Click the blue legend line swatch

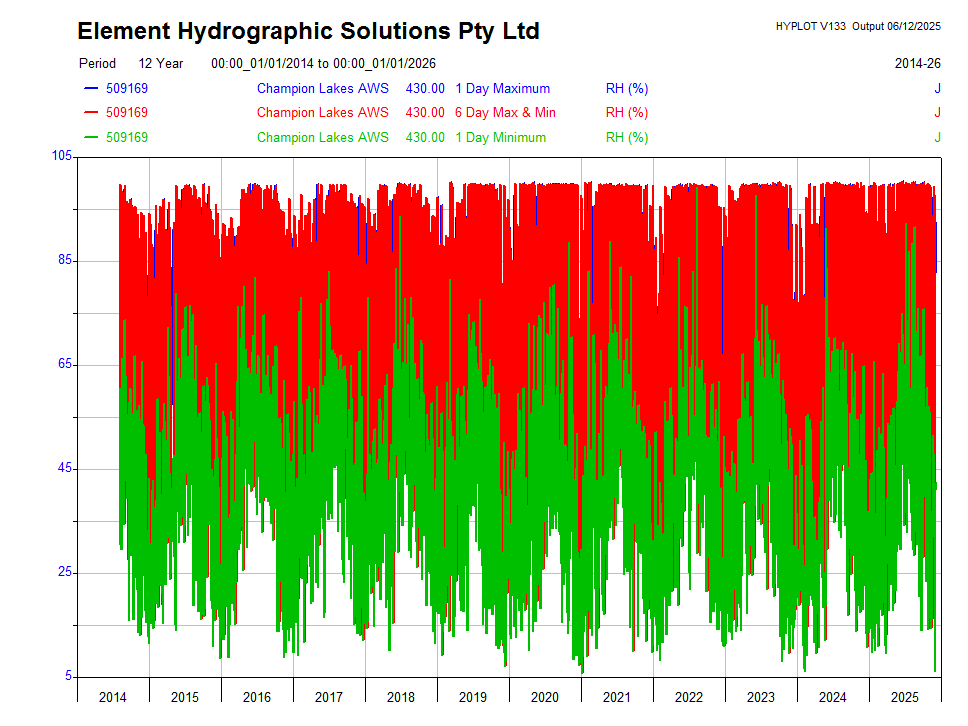91,89
